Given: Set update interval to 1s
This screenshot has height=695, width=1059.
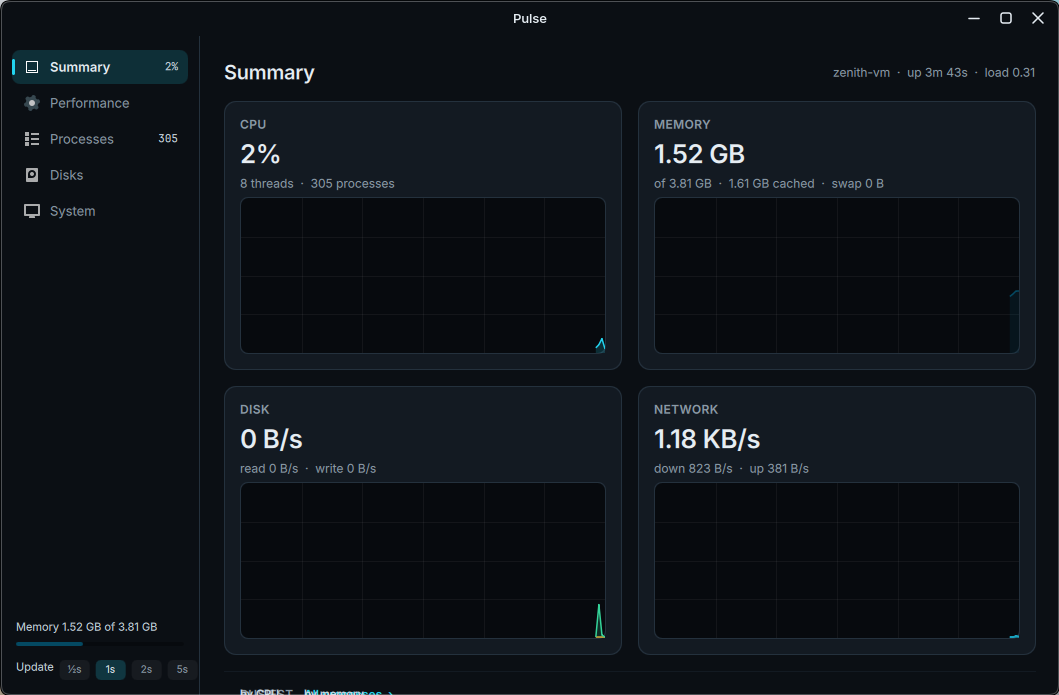Looking at the screenshot, I should click(x=110, y=669).
